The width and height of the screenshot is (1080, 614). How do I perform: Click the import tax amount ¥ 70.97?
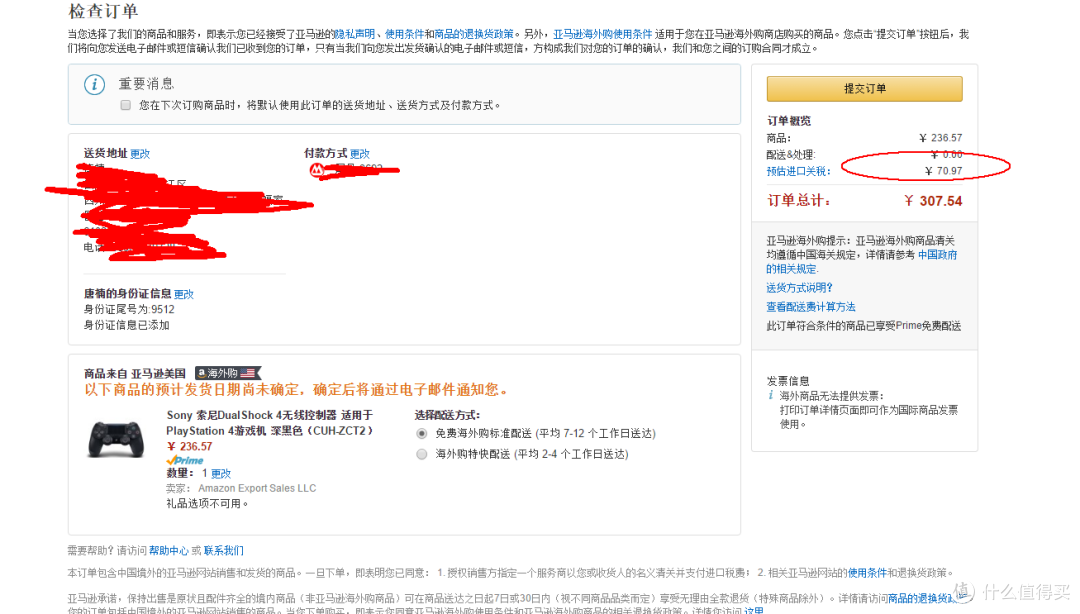[x=944, y=171]
